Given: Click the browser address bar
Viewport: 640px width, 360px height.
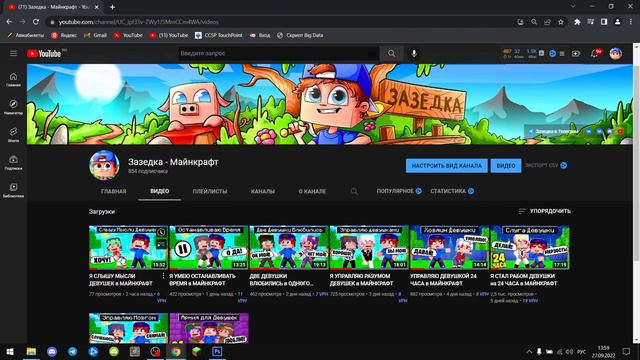Looking at the screenshot, I should pos(282,22).
